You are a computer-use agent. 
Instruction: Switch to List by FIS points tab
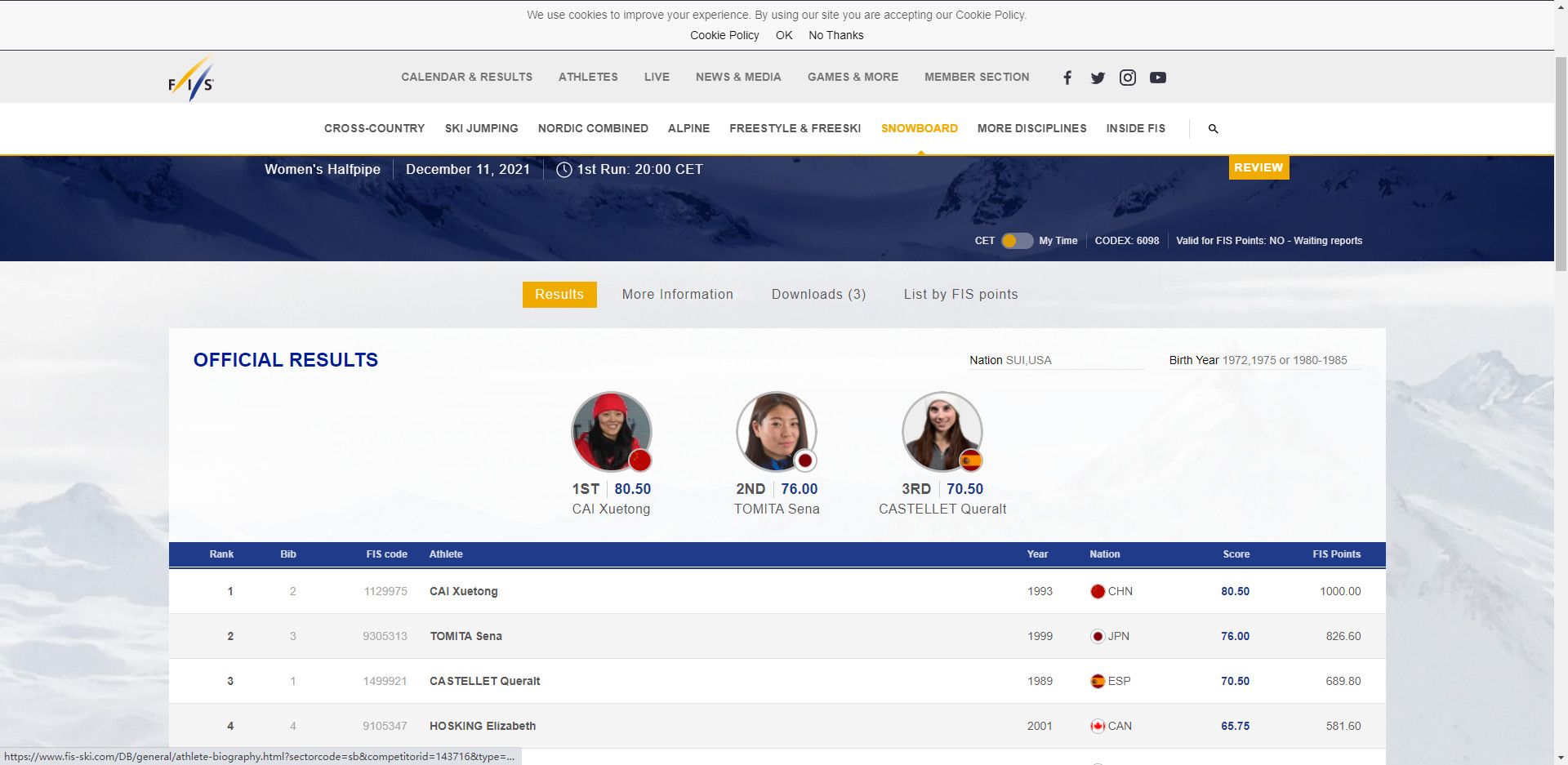pyautogui.click(x=960, y=295)
